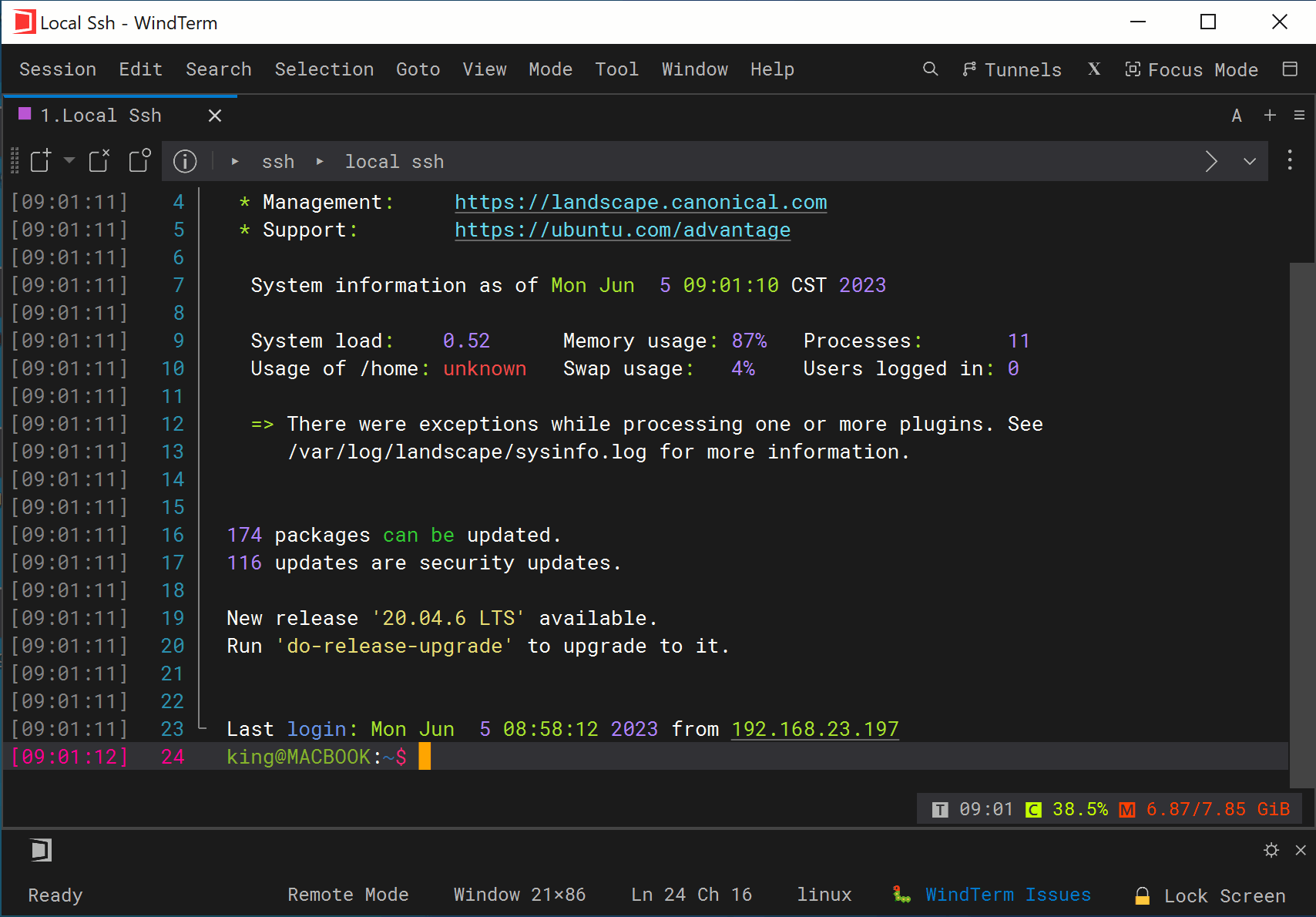1316x917 pixels.
Task: Enable Focus Mode
Action: click(1191, 69)
